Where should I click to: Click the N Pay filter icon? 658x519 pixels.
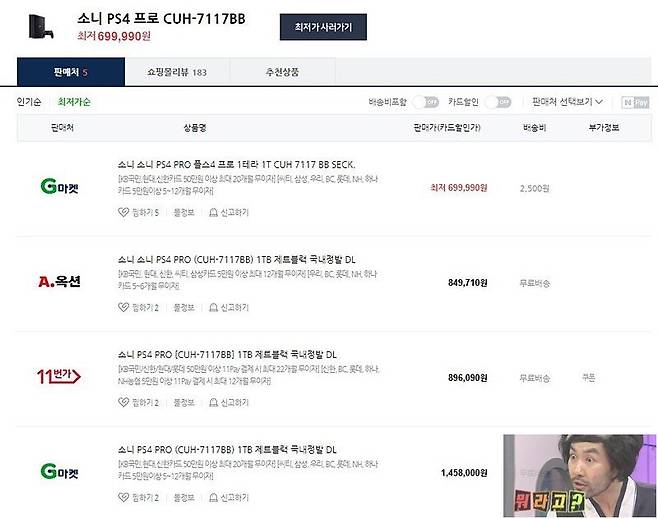(x=635, y=102)
